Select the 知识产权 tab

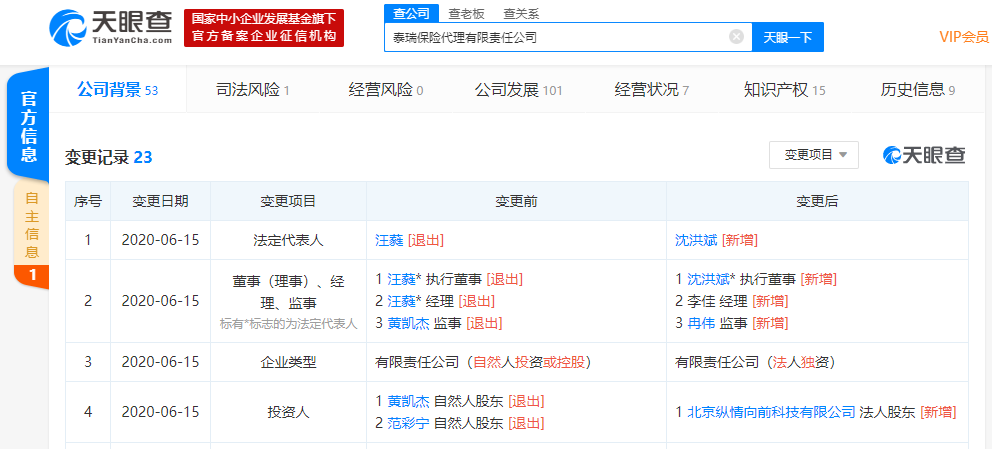pyautogui.click(x=784, y=90)
